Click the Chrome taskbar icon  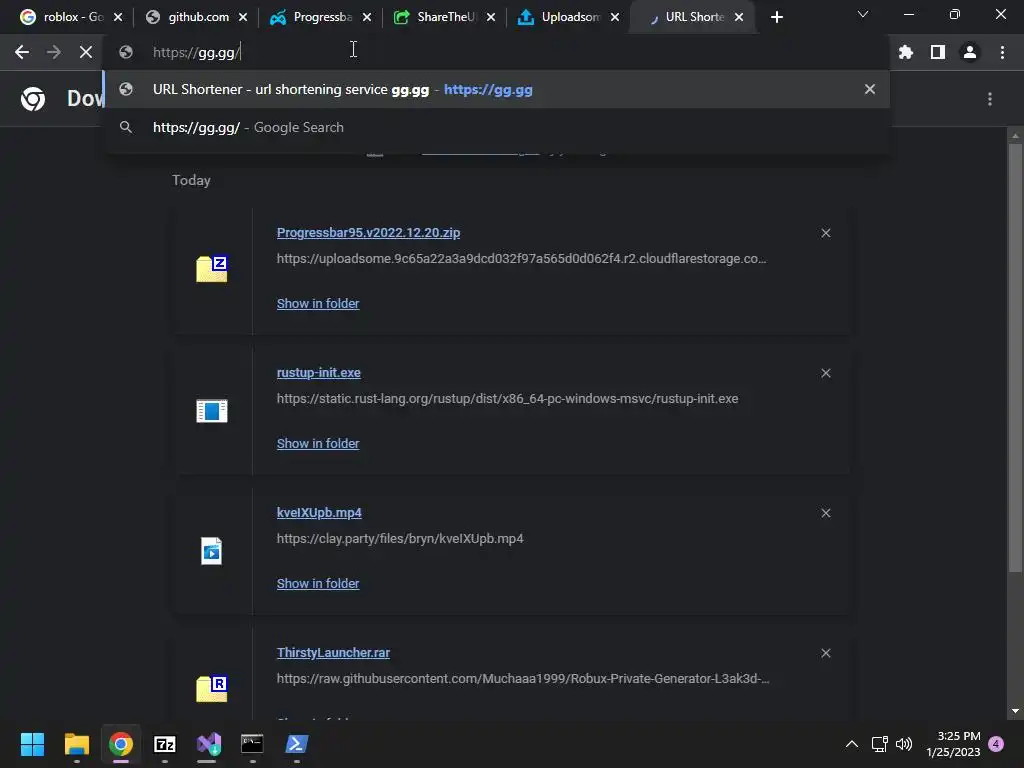tap(121, 744)
